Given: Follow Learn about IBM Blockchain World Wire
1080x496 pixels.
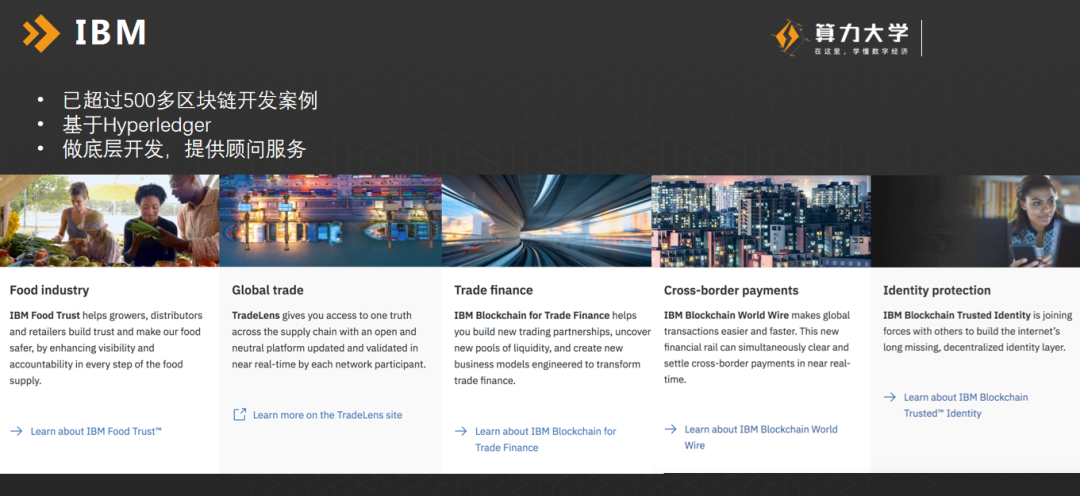Looking at the screenshot, I should 760,437.
